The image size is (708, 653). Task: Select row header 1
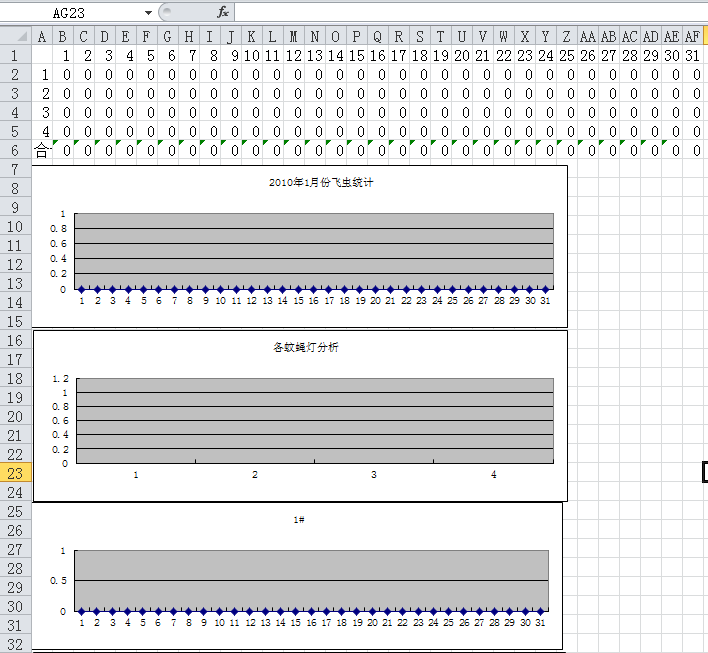coord(15,55)
